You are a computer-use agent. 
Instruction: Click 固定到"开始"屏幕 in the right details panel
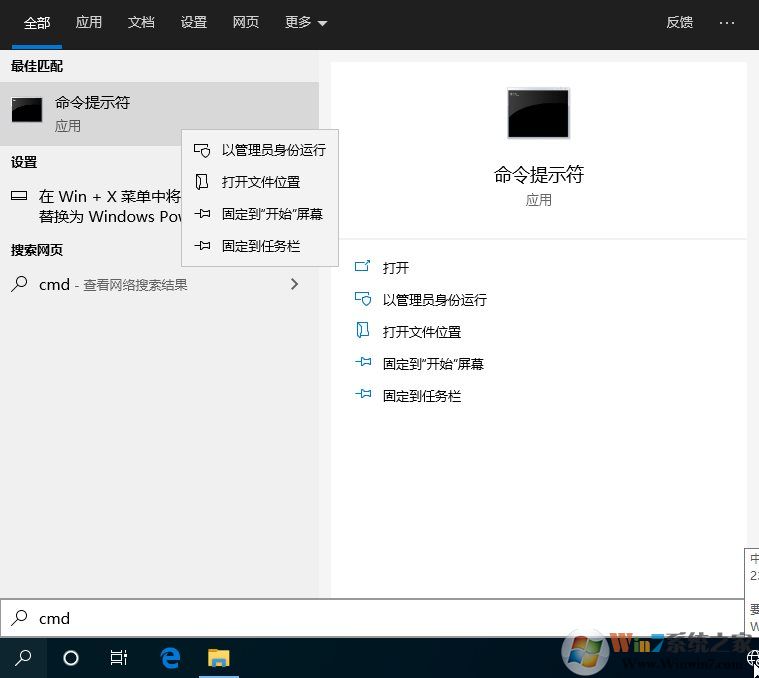(x=433, y=363)
